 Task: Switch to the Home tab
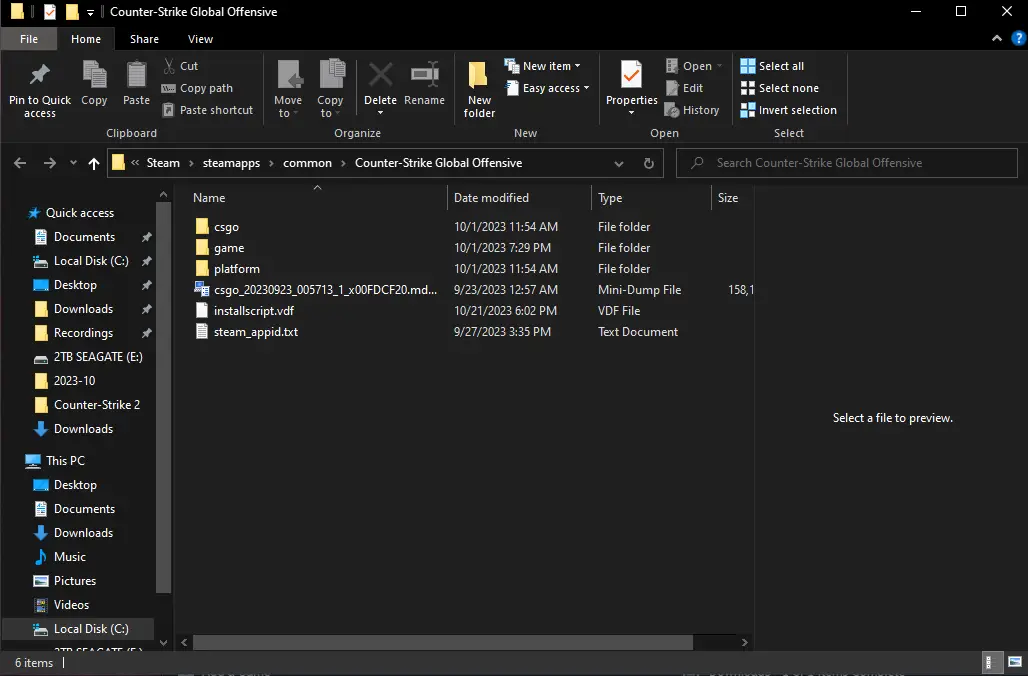86,39
